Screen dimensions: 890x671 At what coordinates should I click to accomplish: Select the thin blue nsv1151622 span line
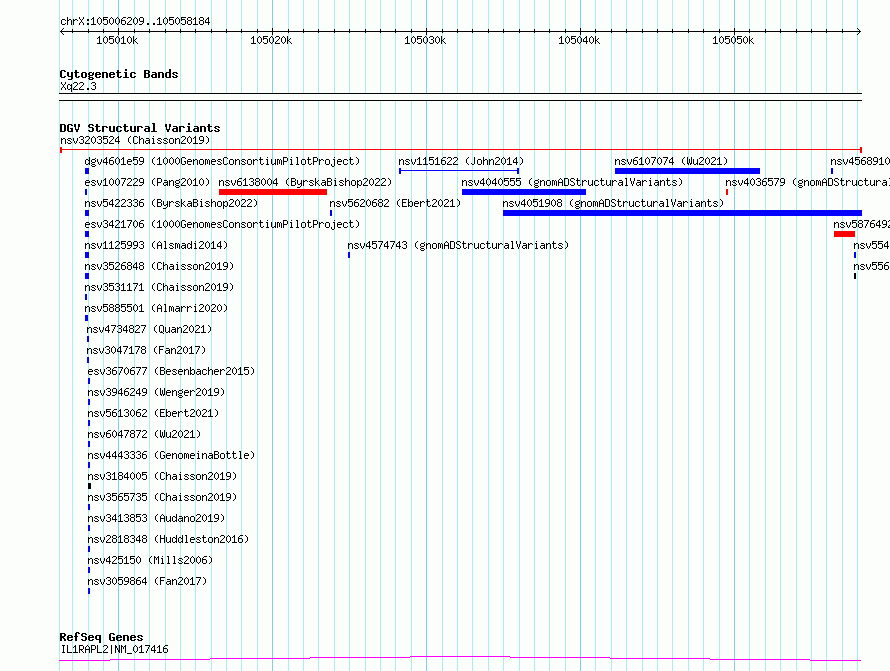(x=459, y=171)
